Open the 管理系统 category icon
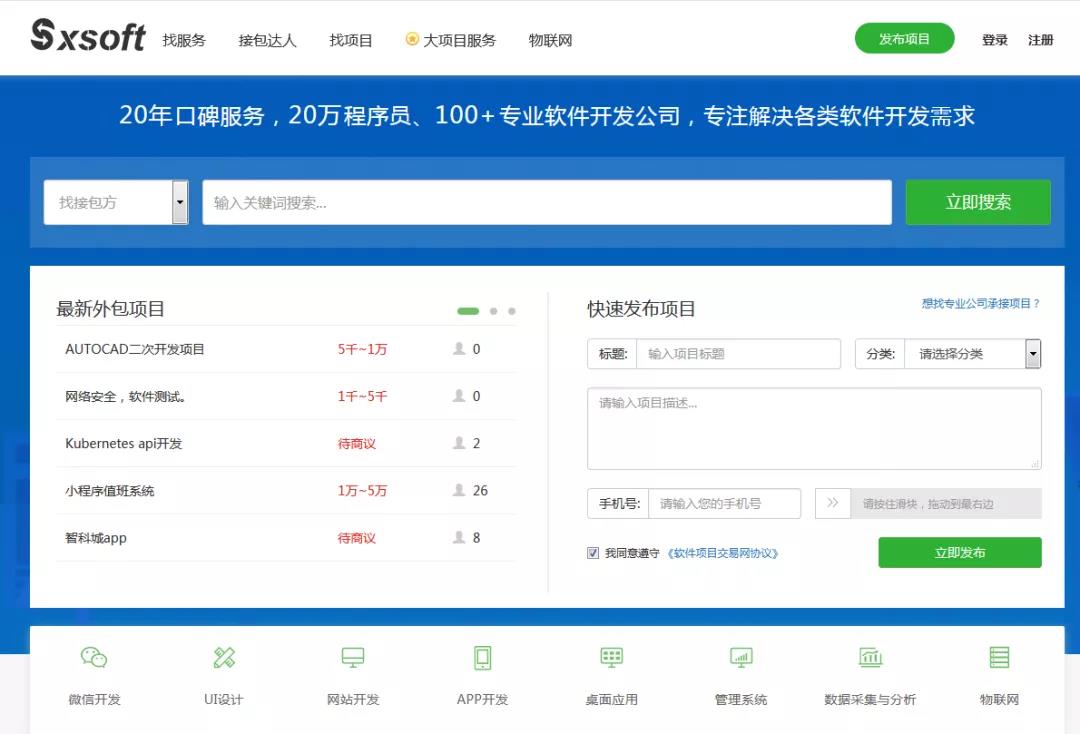Image resolution: width=1080 pixels, height=734 pixels. coord(740,658)
